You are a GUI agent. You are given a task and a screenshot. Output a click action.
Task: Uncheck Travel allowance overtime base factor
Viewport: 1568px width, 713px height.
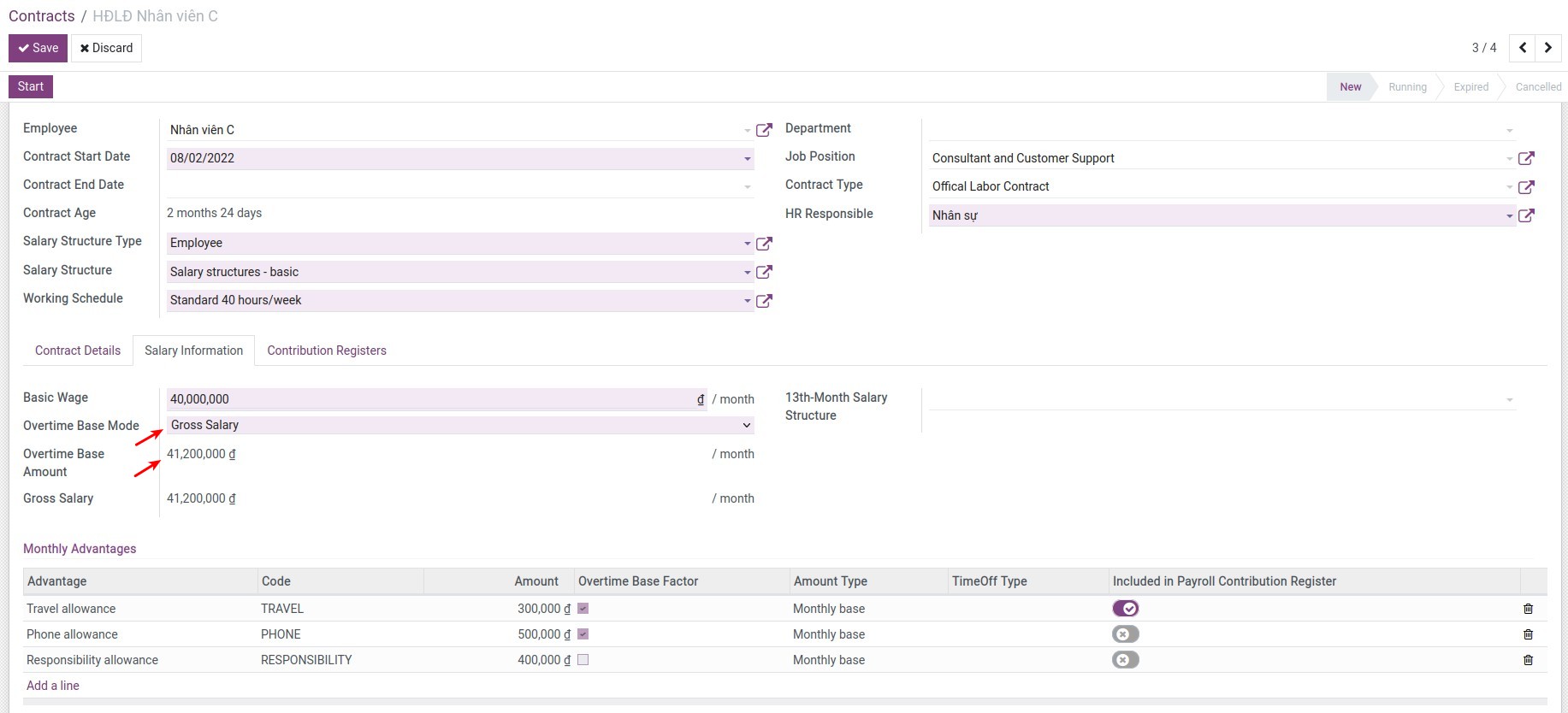[583, 609]
